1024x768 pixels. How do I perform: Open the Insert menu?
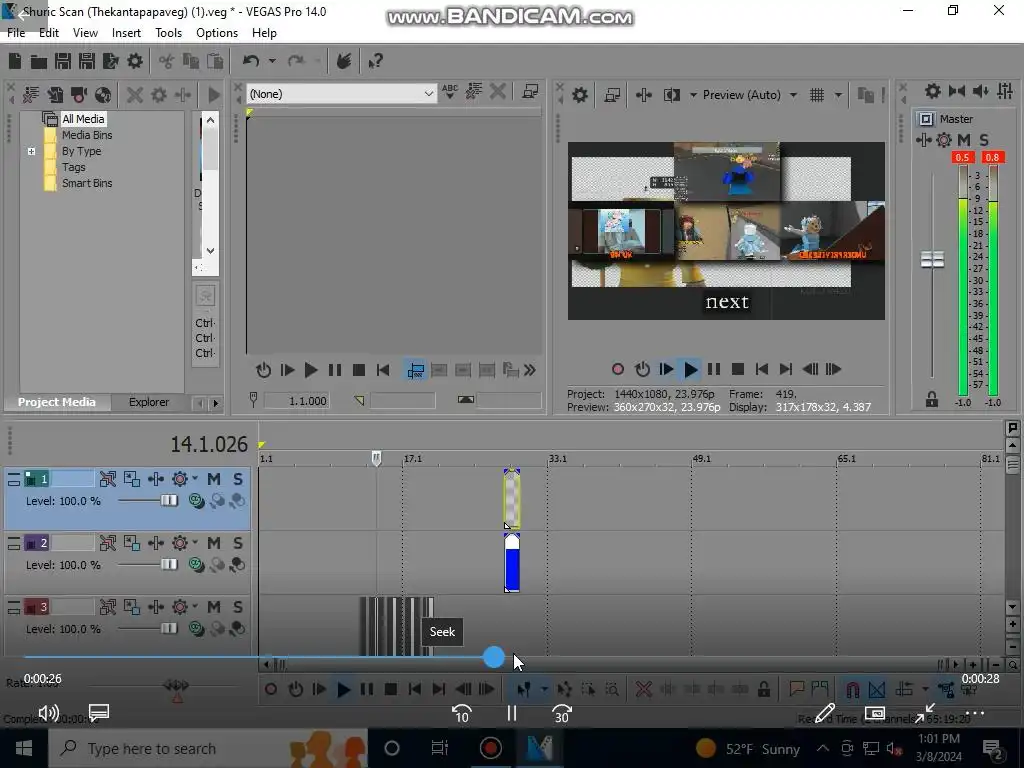(126, 33)
